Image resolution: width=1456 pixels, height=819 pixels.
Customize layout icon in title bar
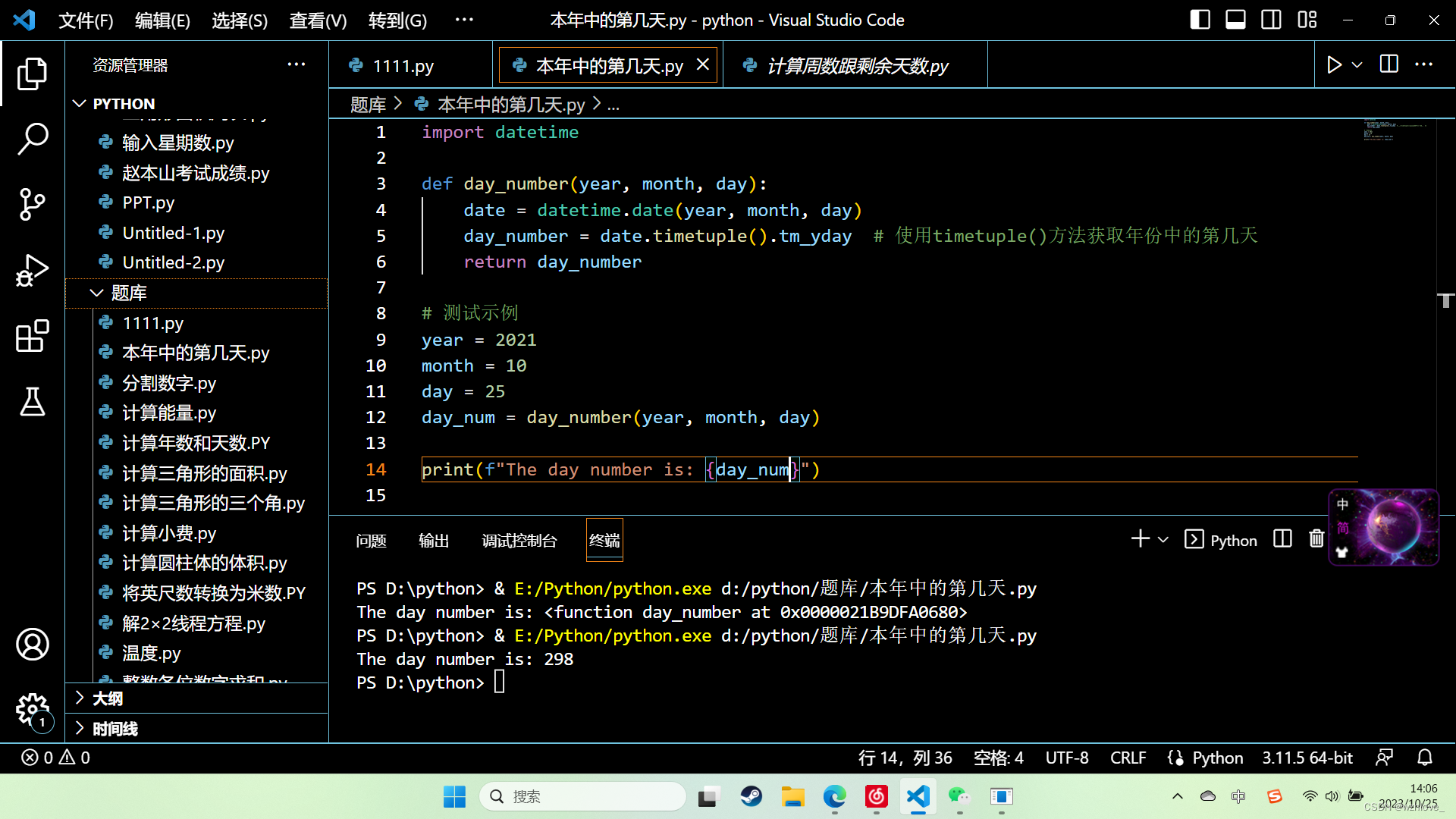click(x=1307, y=20)
